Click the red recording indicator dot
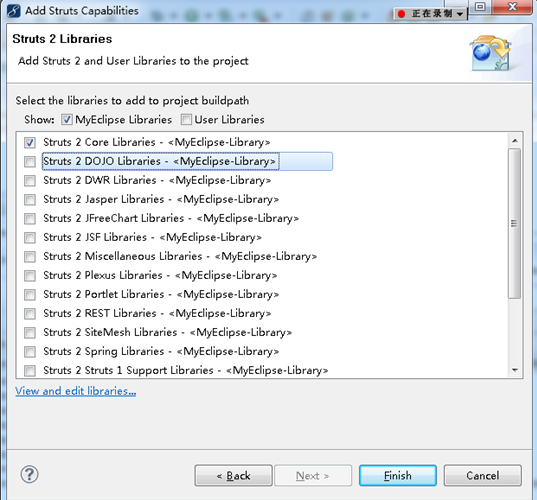The width and height of the screenshot is (537, 500). point(401,14)
